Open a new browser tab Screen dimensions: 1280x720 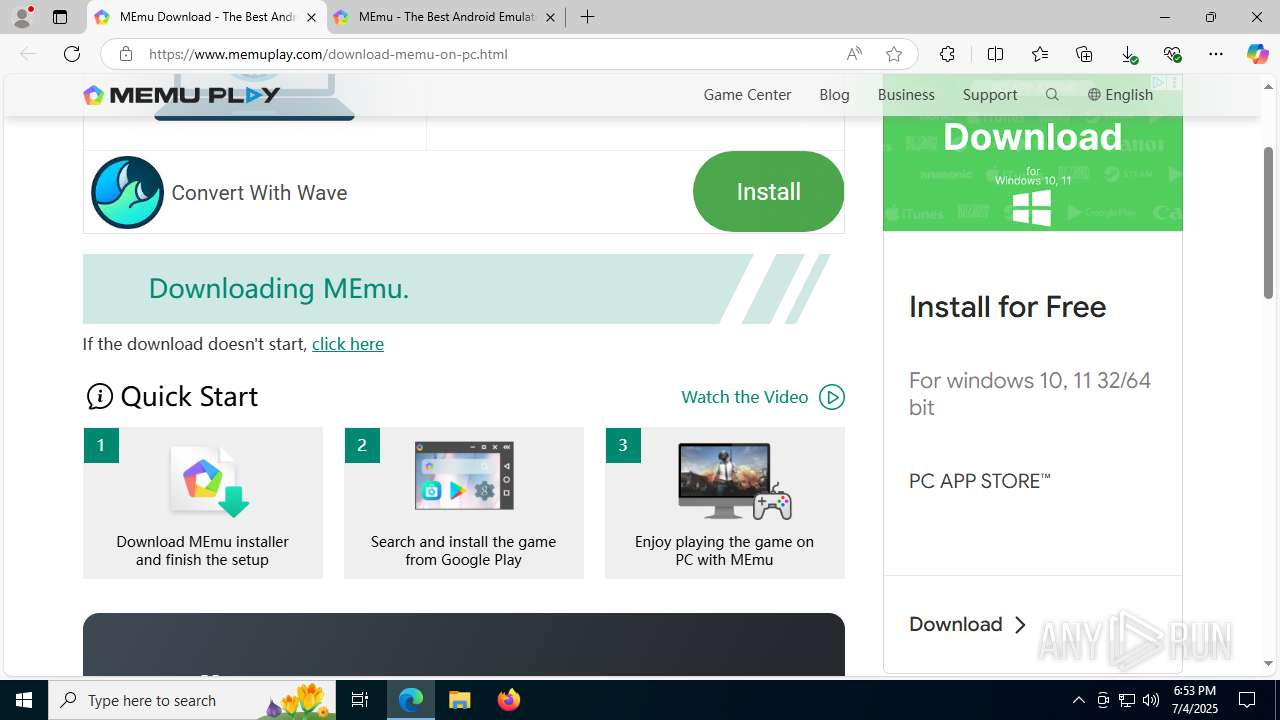coord(587,17)
